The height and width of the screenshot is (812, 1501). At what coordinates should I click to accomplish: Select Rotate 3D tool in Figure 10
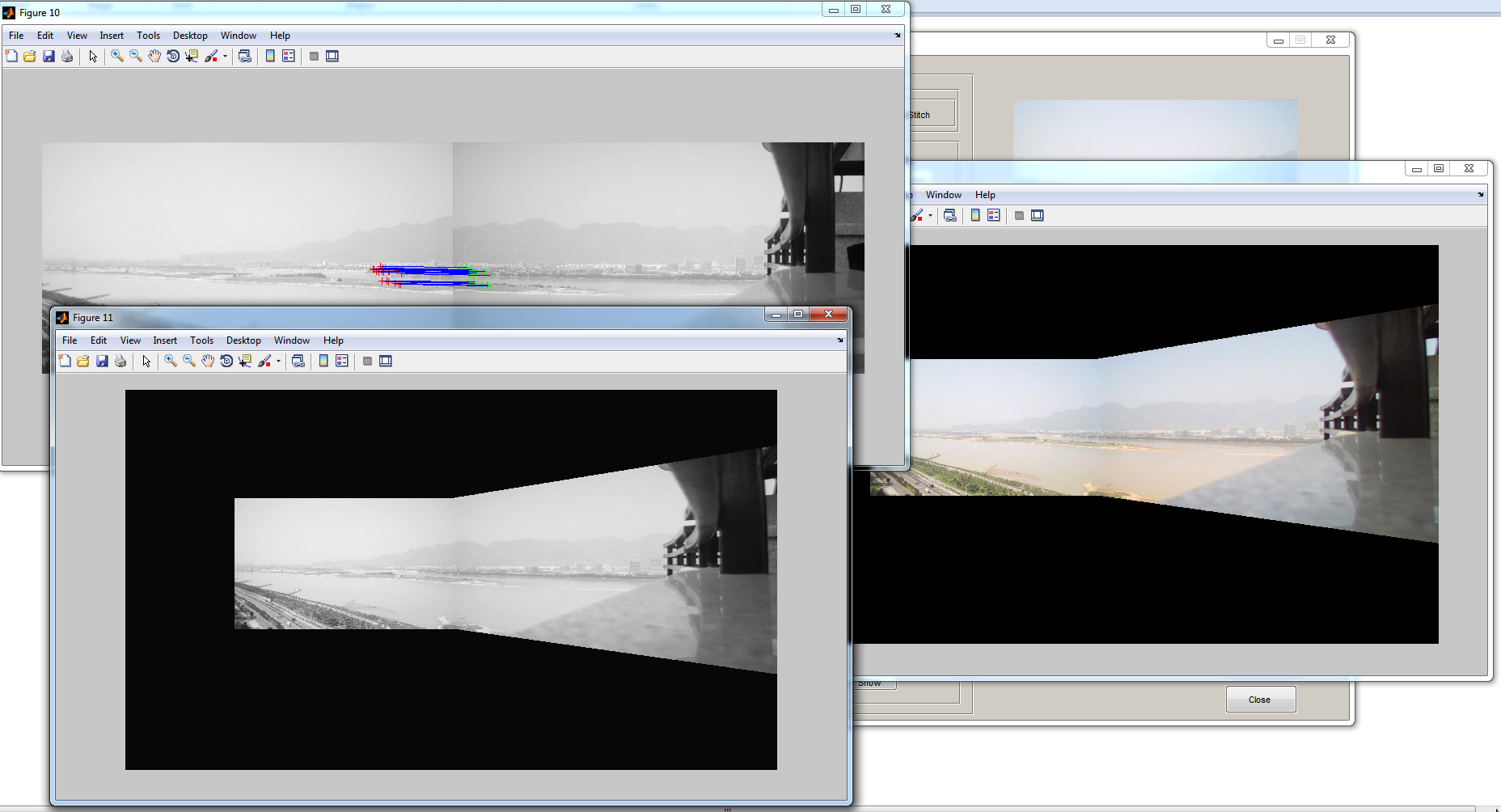point(173,56)
